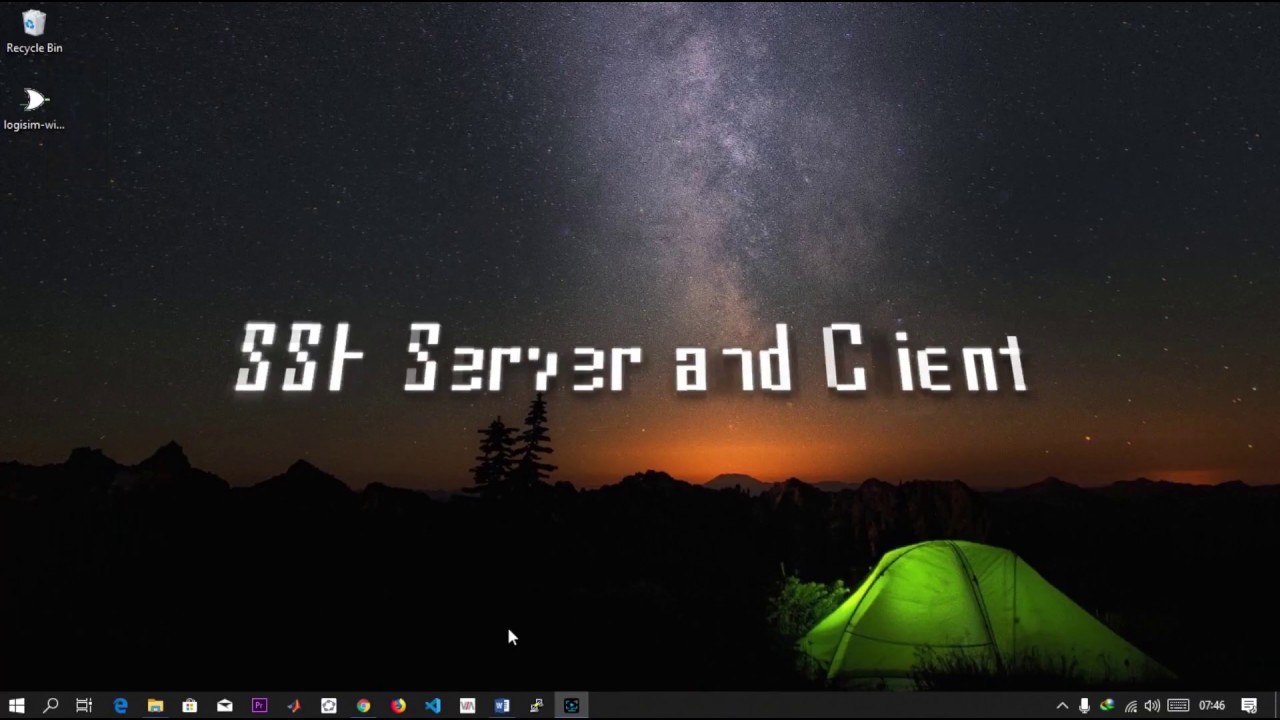Select the logisim-win desktop shortcut
This screenshot has width=1280, height=720.
pos(34,109)
